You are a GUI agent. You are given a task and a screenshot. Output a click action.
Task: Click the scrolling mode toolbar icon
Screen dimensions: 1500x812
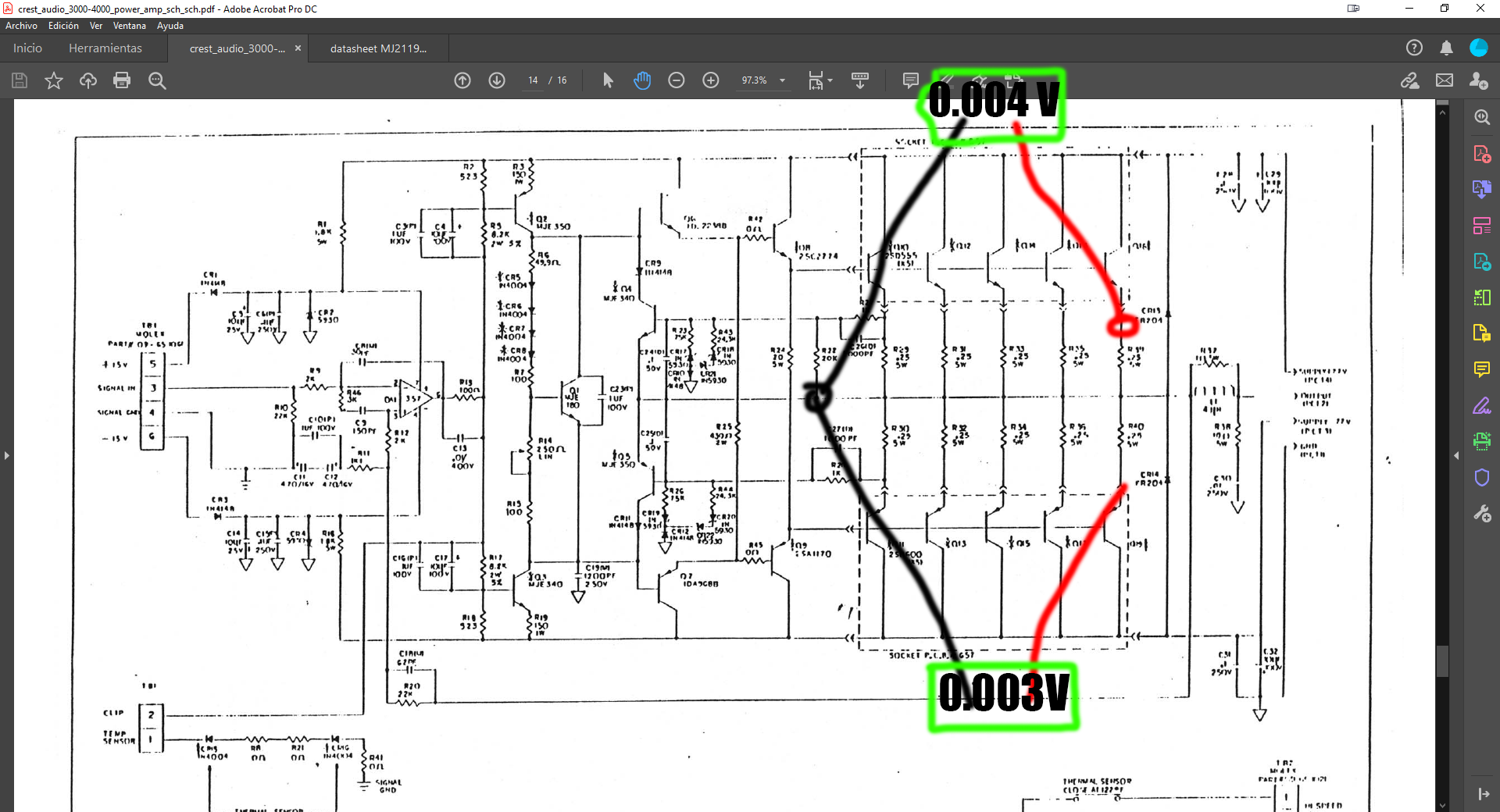point(860,80)
